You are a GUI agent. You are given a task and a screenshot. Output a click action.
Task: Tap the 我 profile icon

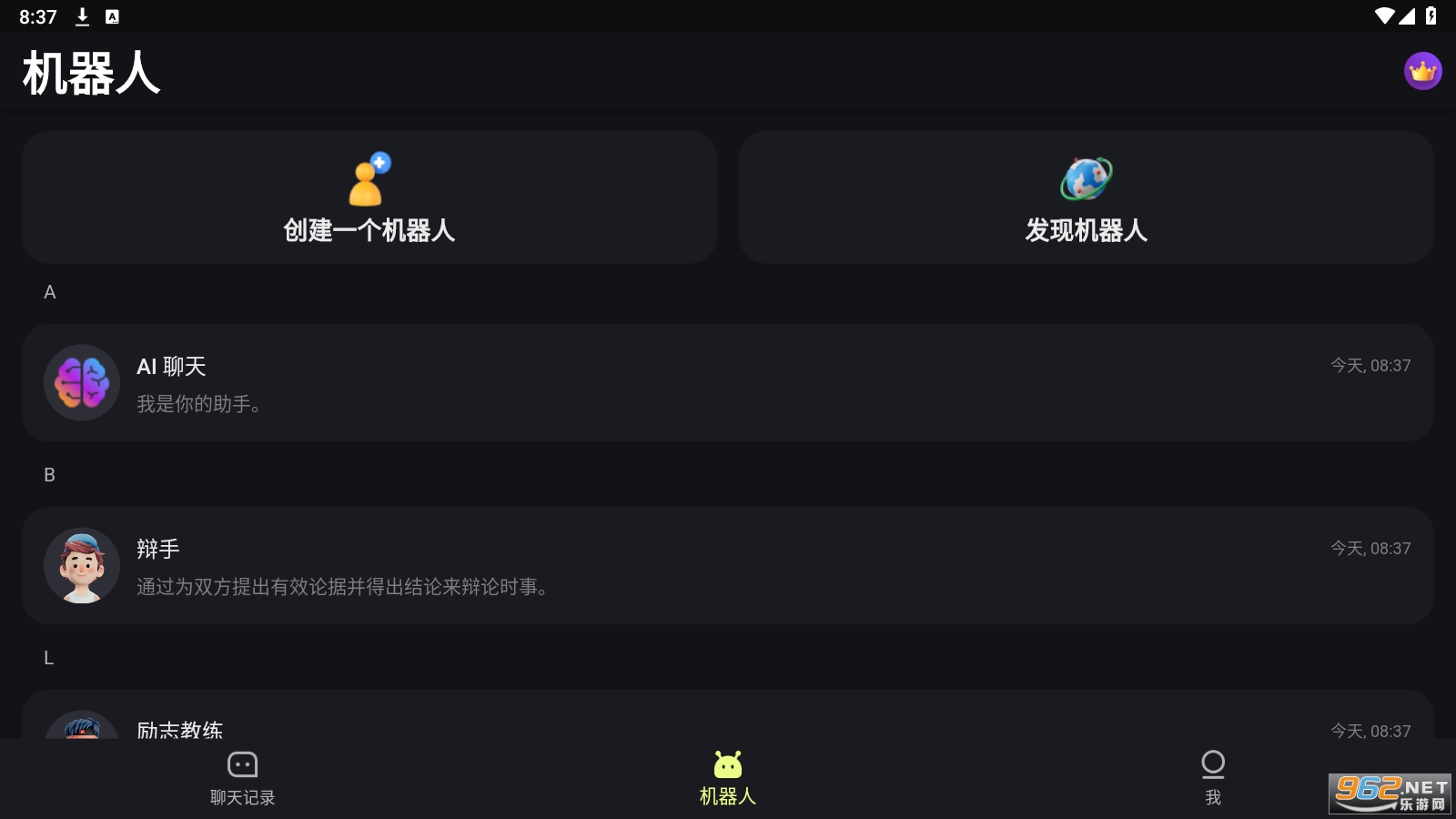tap(1213, 764)
